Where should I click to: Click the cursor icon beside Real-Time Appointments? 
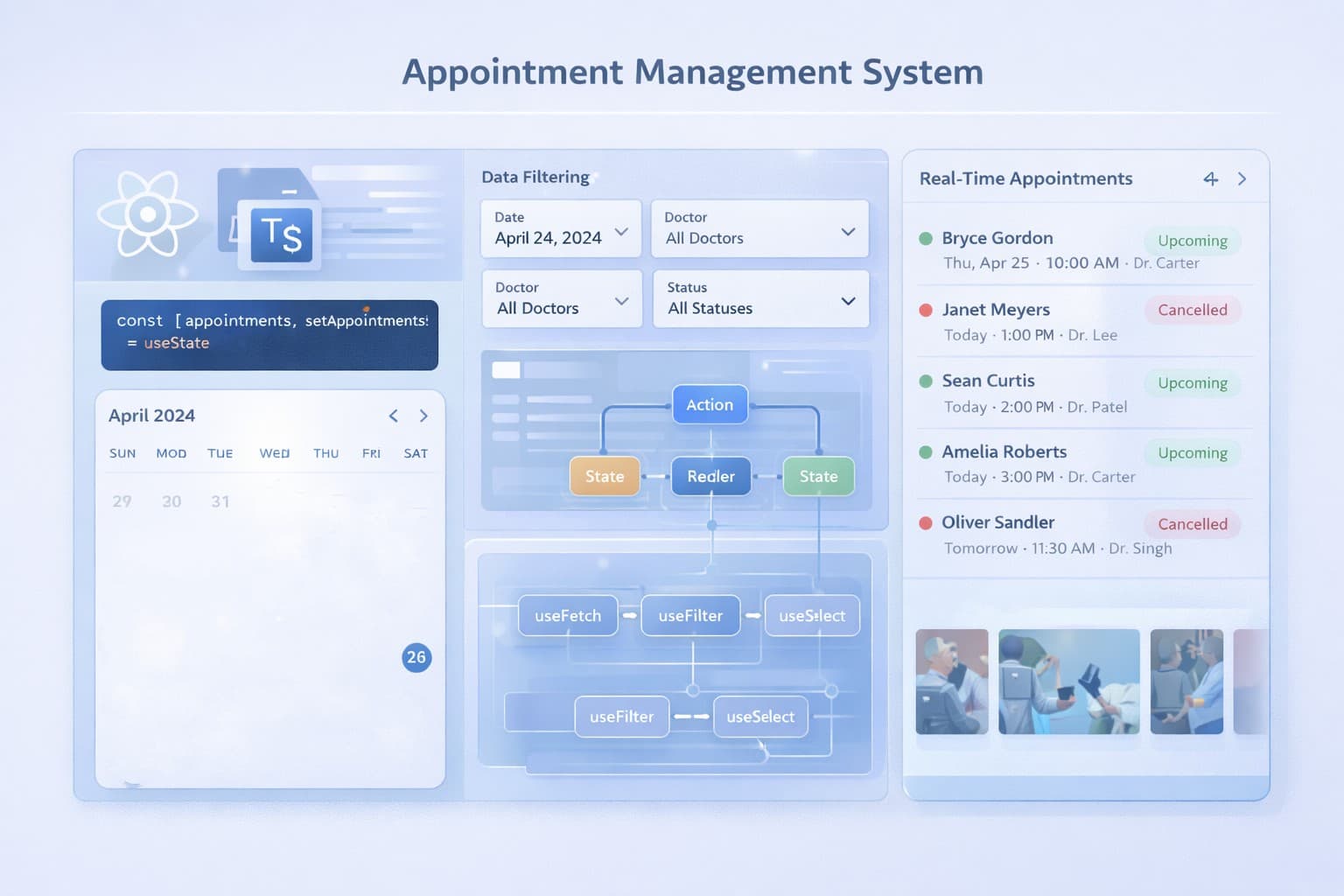(x=1211, y=178)
